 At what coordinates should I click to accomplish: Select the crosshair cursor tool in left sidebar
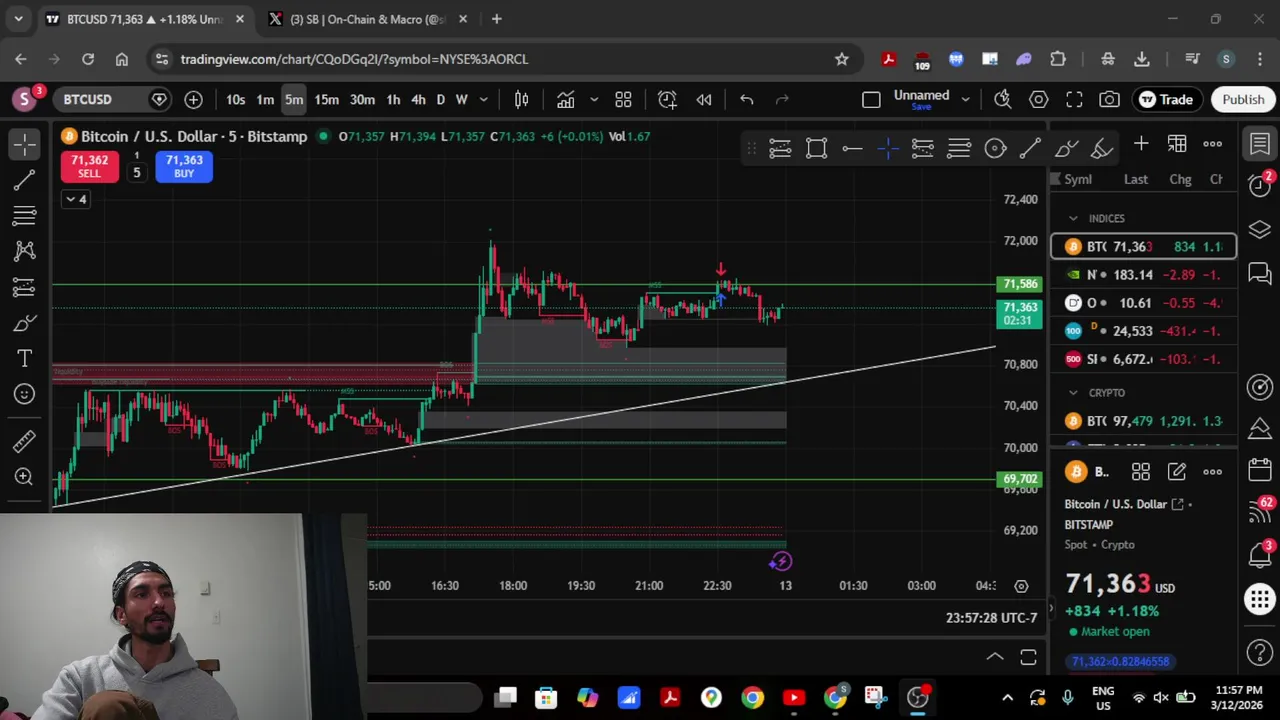pos(24,145)
